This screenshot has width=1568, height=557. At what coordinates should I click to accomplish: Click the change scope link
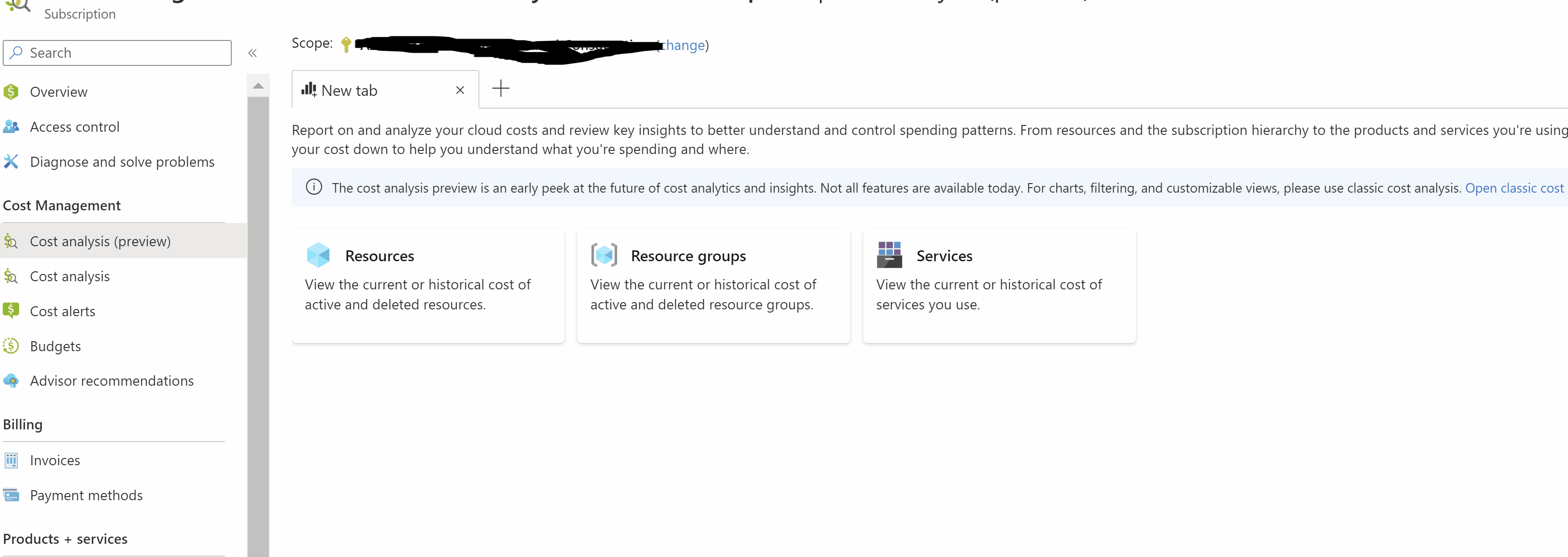click(x=684, y=45)
